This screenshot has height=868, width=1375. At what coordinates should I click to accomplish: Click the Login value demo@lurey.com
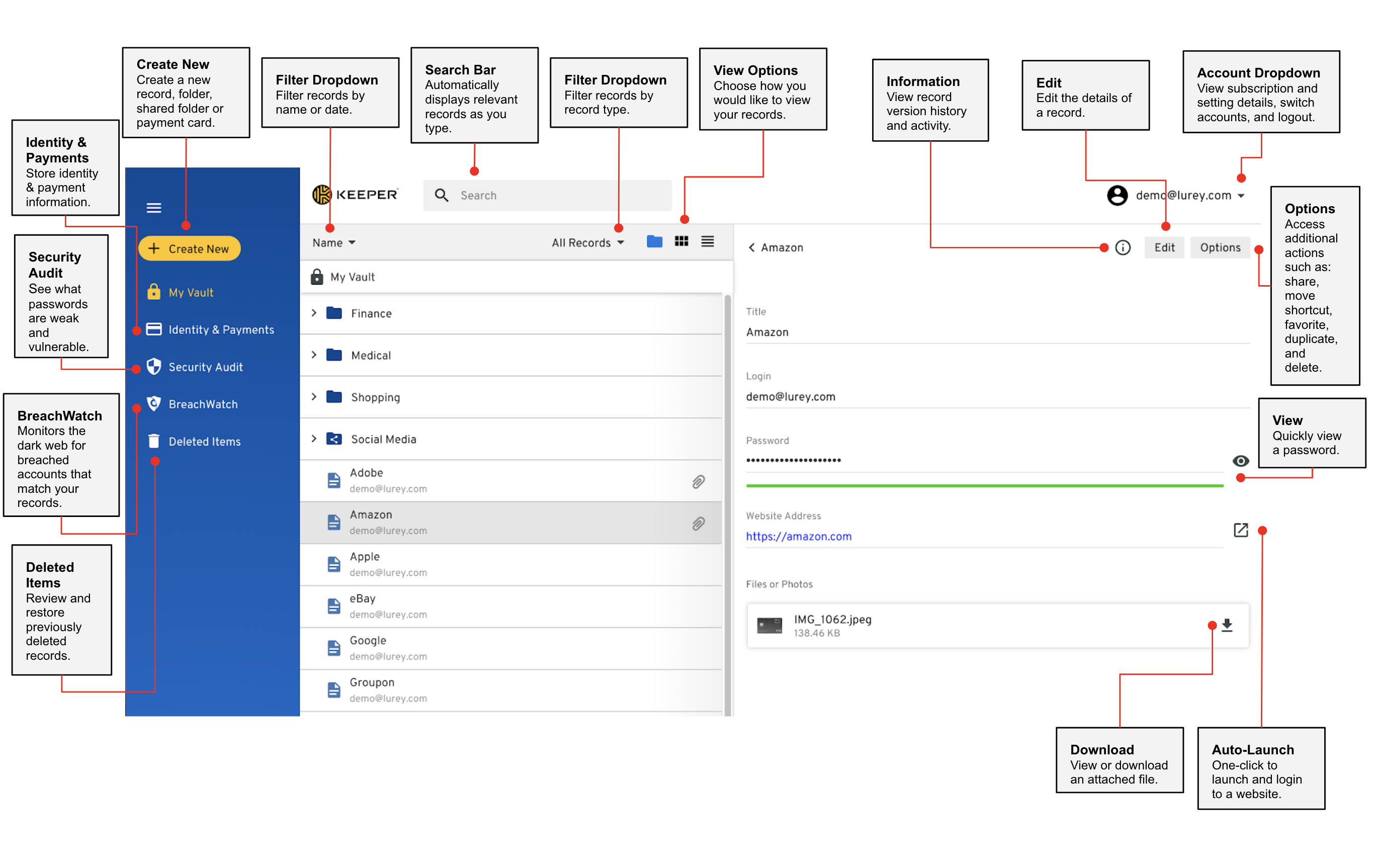point(791,397)
